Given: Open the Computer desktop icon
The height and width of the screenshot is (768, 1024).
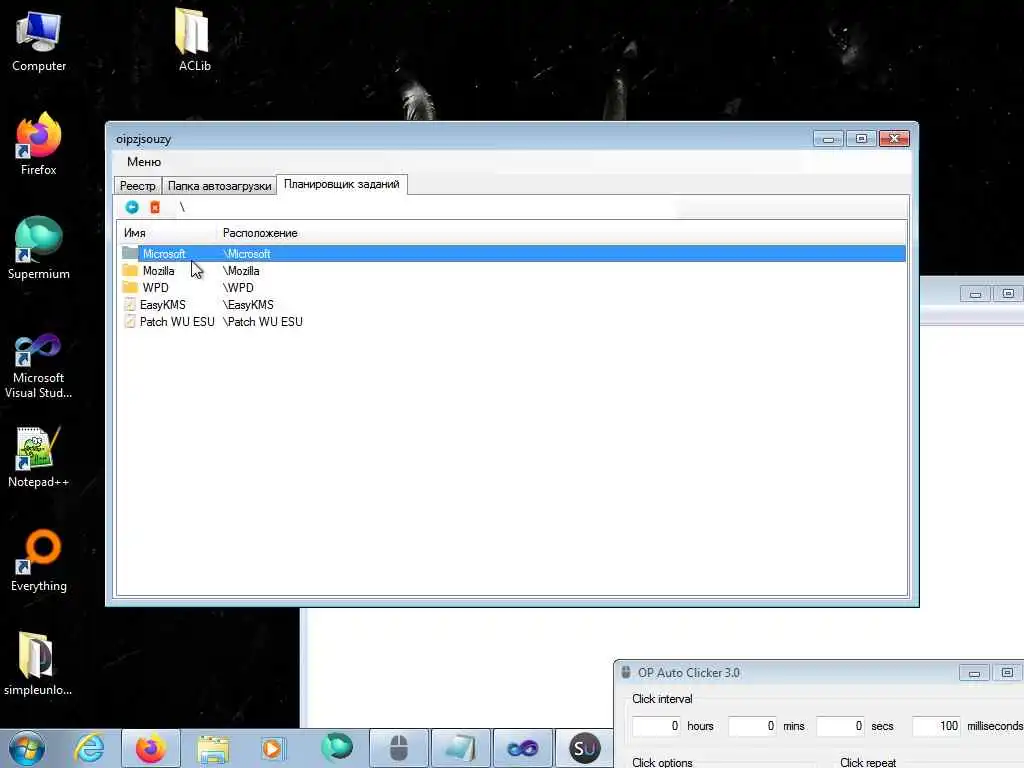Looking at the screenshot, I should pos(39,42).
